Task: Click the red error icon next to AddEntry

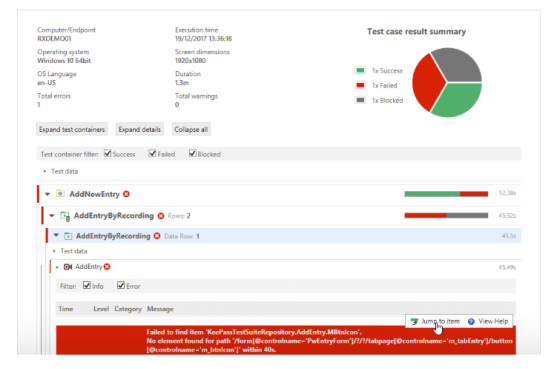Action: pyautogui.click(x=107, y=266)
